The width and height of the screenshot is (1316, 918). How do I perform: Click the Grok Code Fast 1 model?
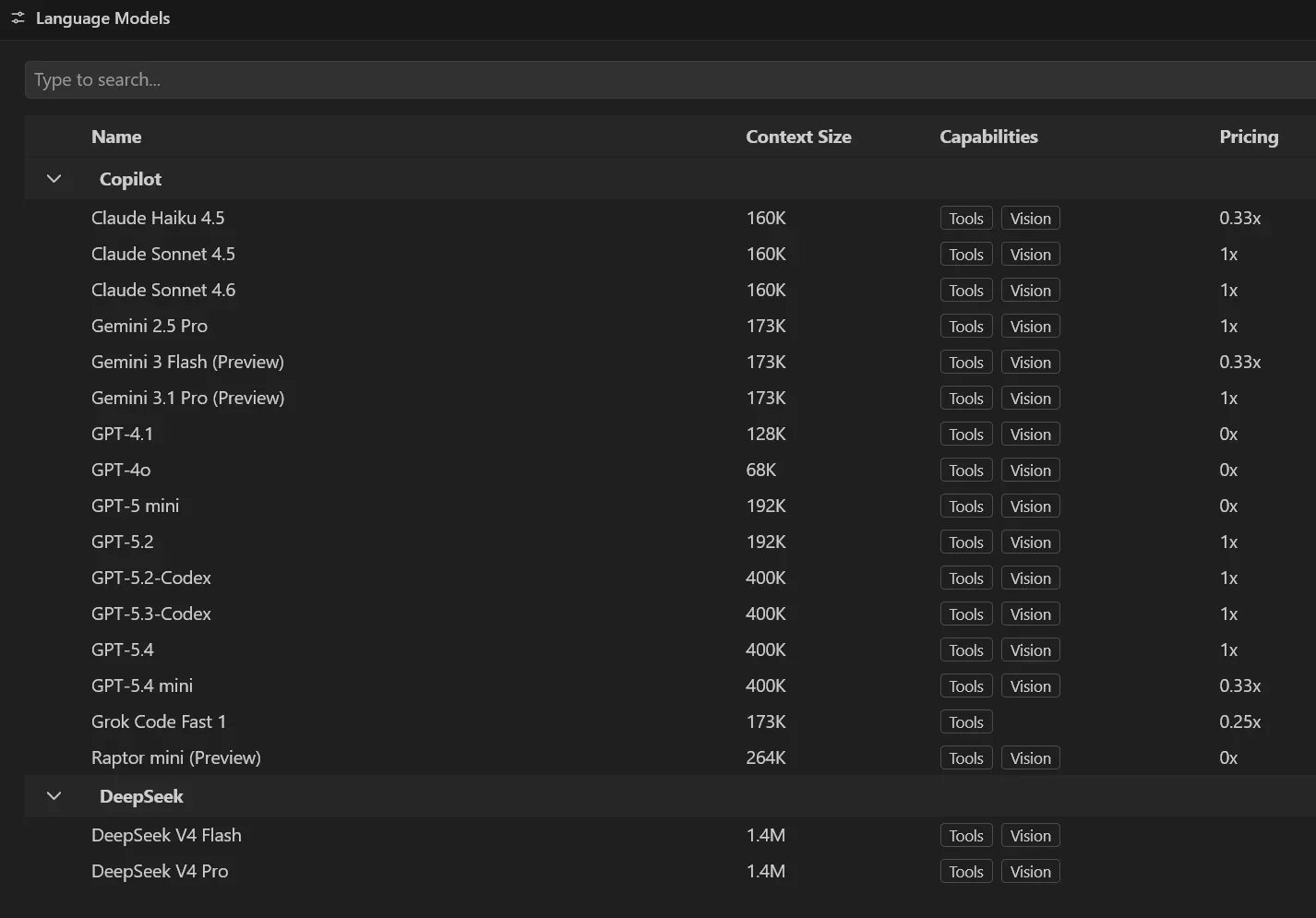pyautogui.click(x=159, y=721)
